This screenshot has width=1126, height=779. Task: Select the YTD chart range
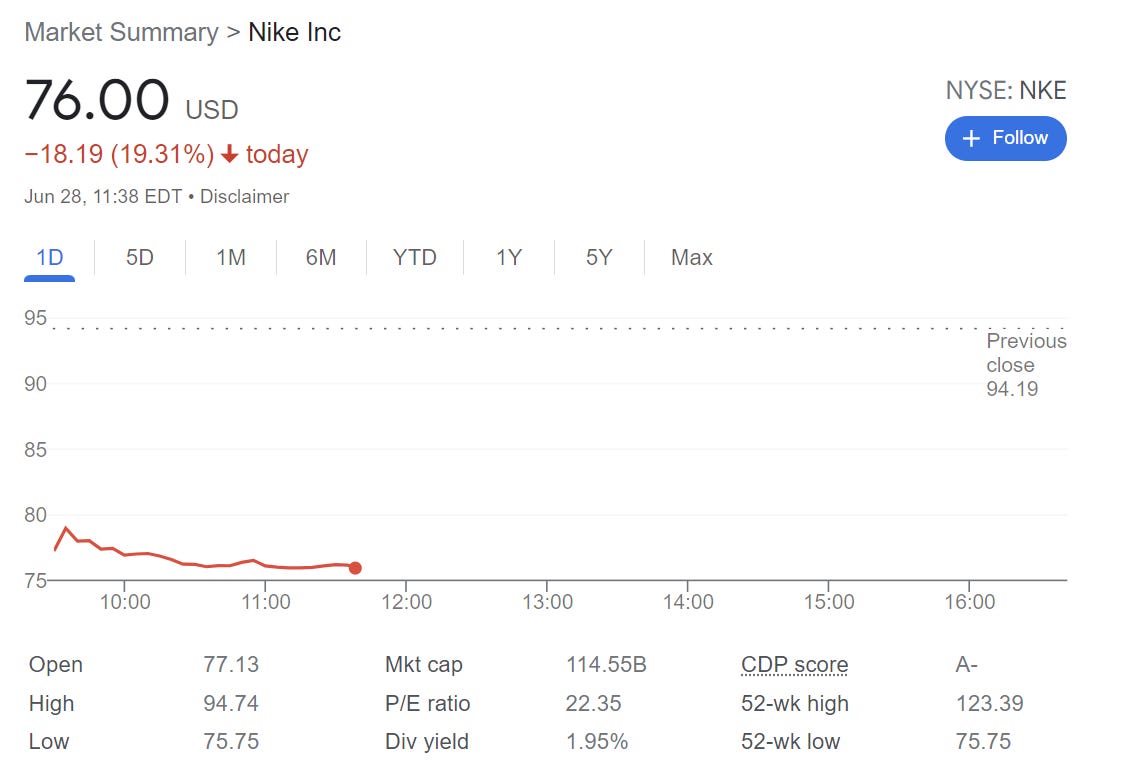415,258
